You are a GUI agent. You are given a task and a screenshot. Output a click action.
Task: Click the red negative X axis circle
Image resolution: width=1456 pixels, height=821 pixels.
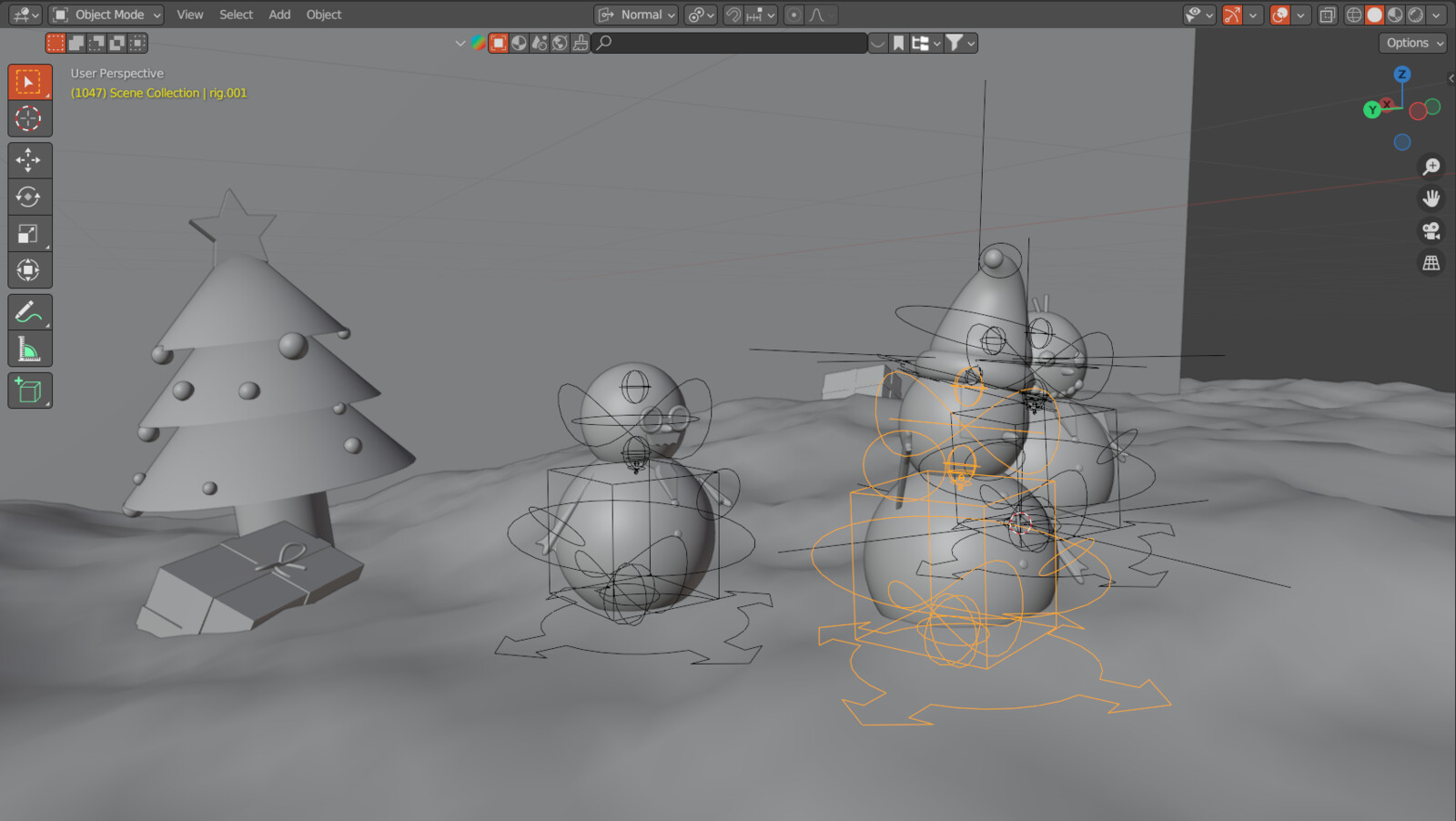coord(1418,111)
